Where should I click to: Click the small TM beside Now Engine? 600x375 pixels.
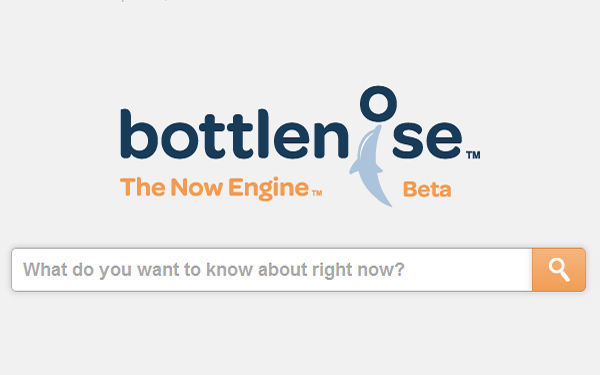(x=317, y=192)
